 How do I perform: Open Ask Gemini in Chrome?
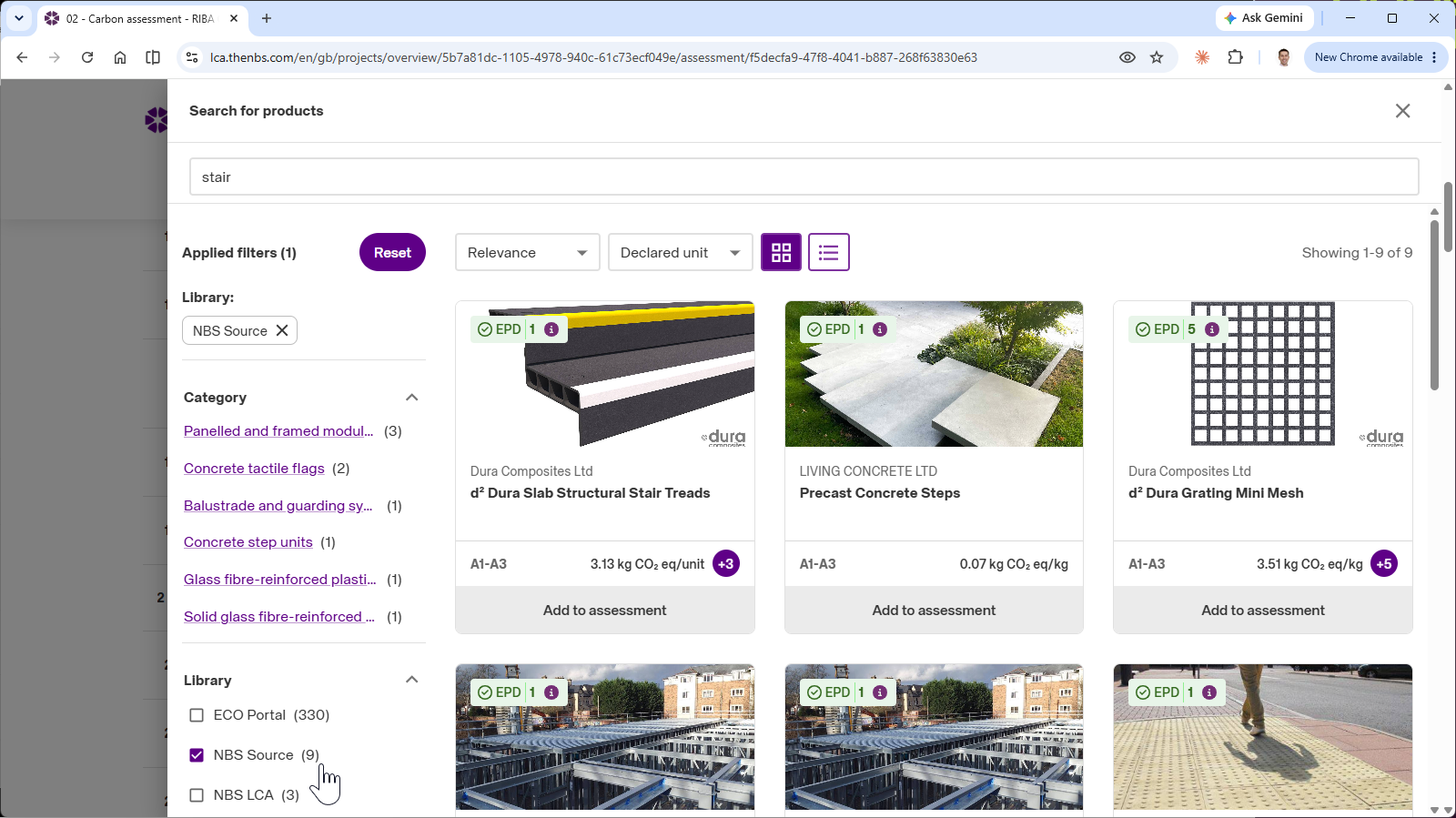[1264, 18]
